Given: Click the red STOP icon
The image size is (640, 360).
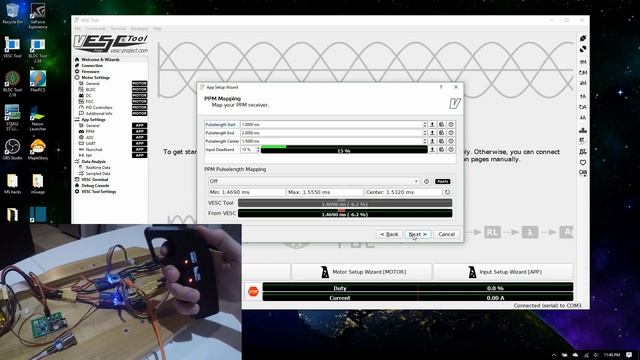Looking at the screenshot, I should (253, 291).
